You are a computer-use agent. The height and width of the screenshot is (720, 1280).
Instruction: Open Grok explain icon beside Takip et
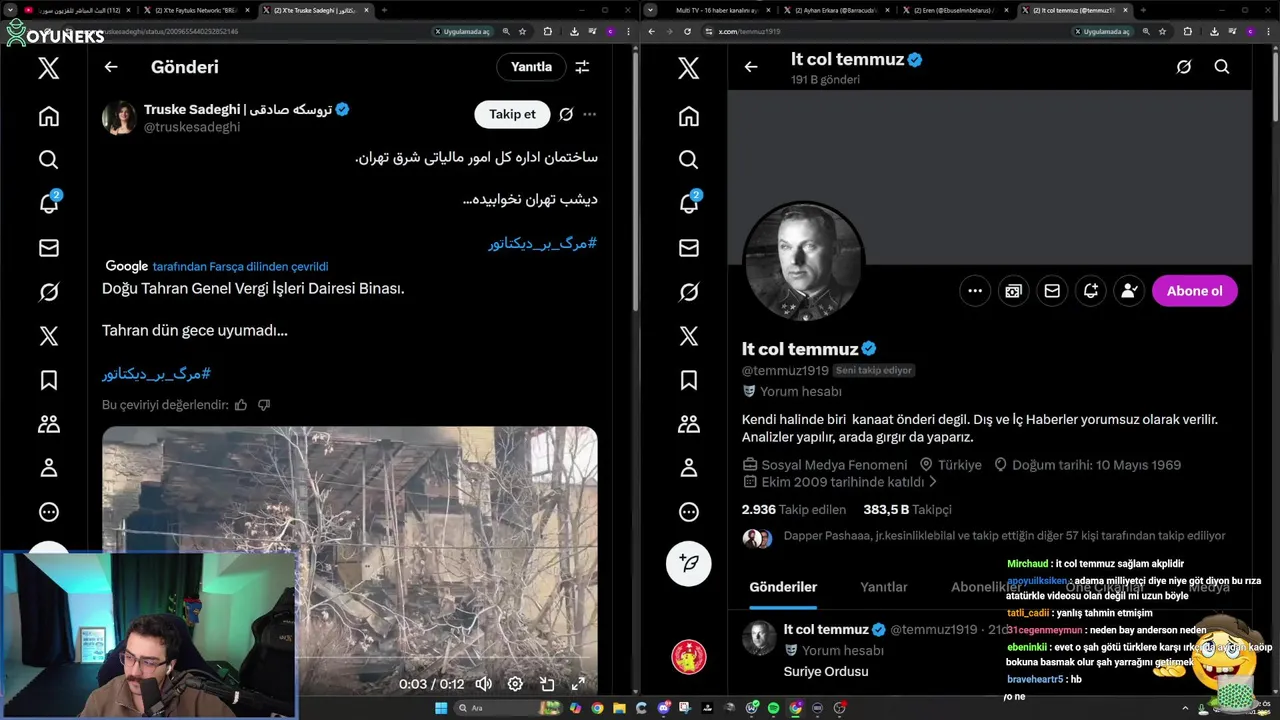point(566,114)
